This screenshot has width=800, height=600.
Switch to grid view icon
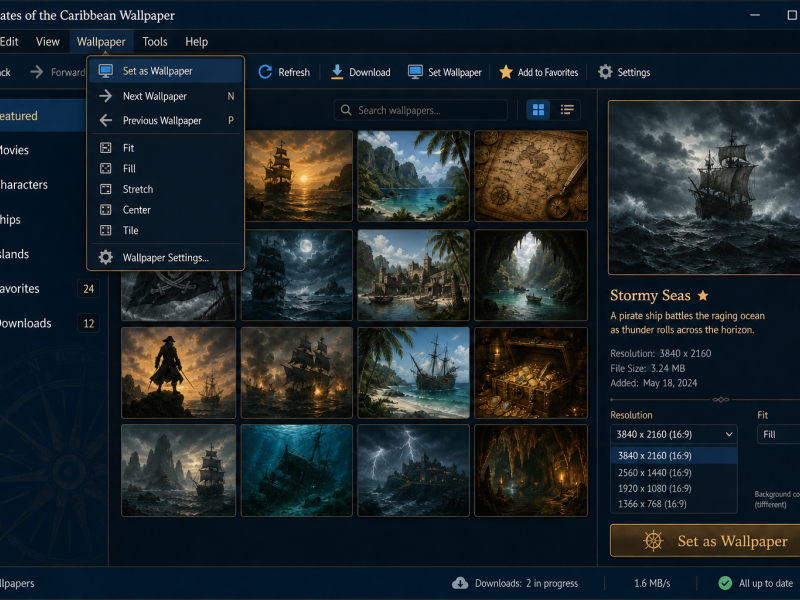click(538, 110)
